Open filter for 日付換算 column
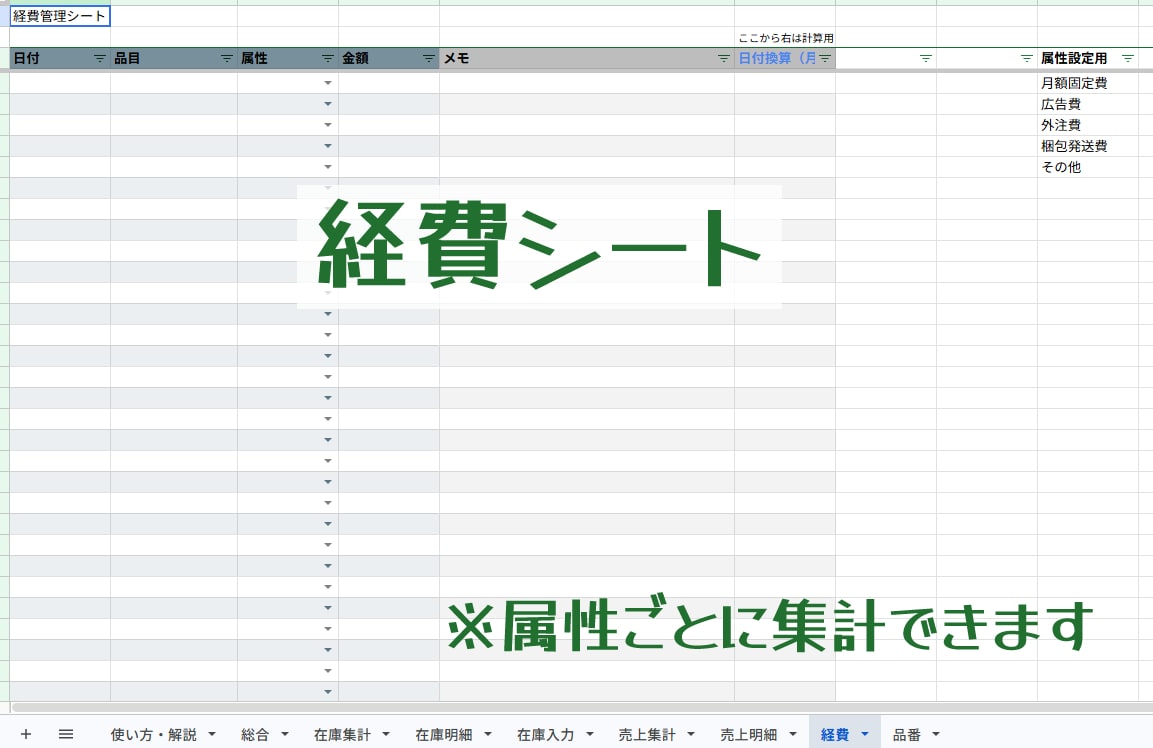Screen dimensions: 1153x748 coord(825,59)
